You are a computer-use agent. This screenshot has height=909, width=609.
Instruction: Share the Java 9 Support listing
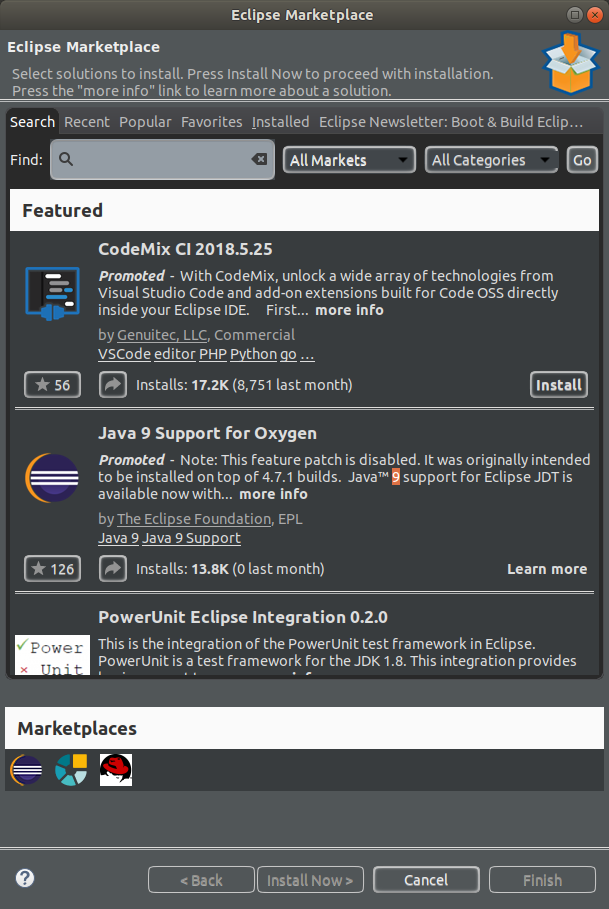point(112,569)
